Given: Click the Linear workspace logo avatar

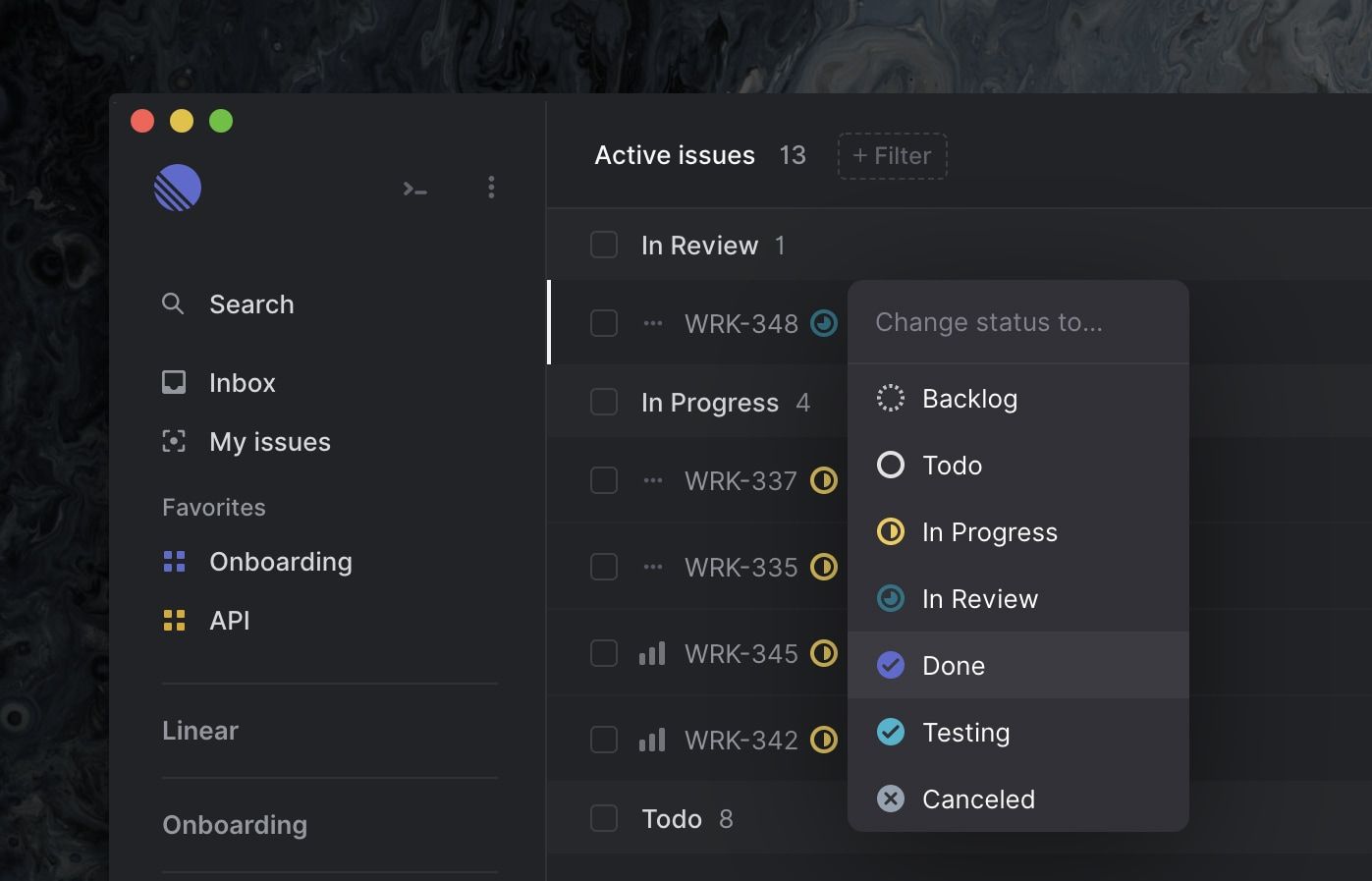Looking at the screenshot, I should point(178,188).
